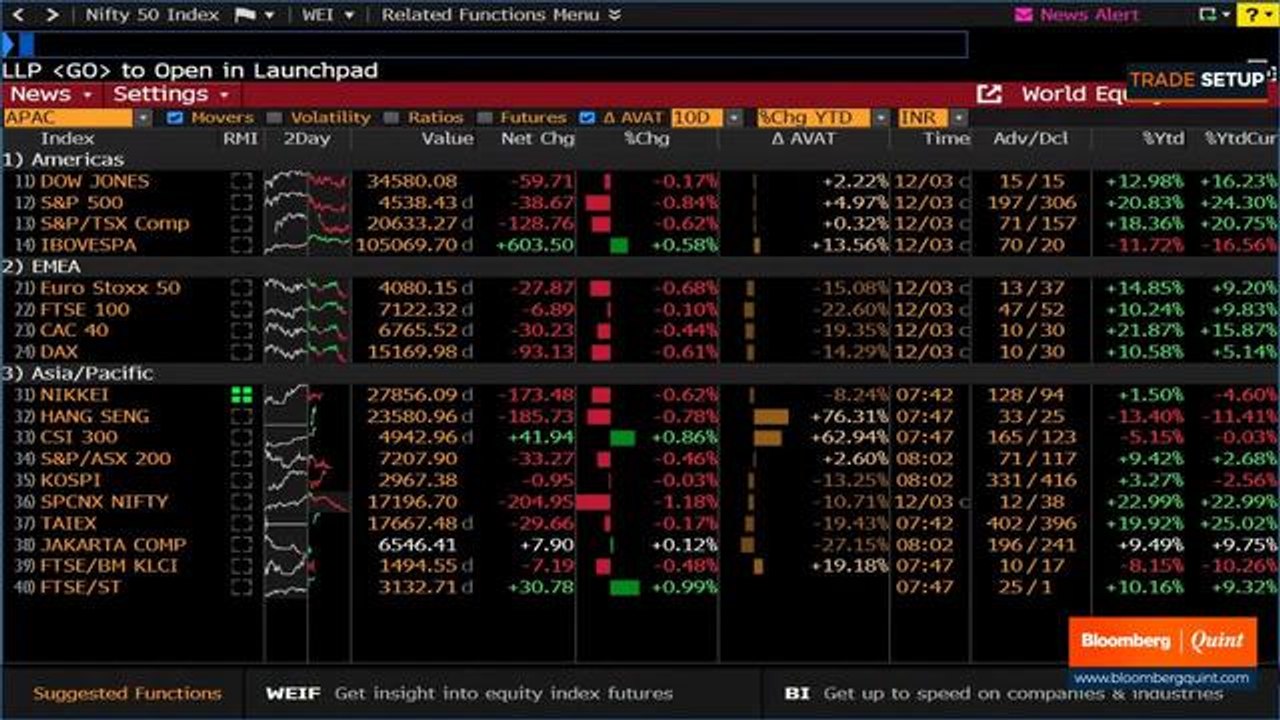
Task: Collapse the EMEA section
Action: click(41, 267)
